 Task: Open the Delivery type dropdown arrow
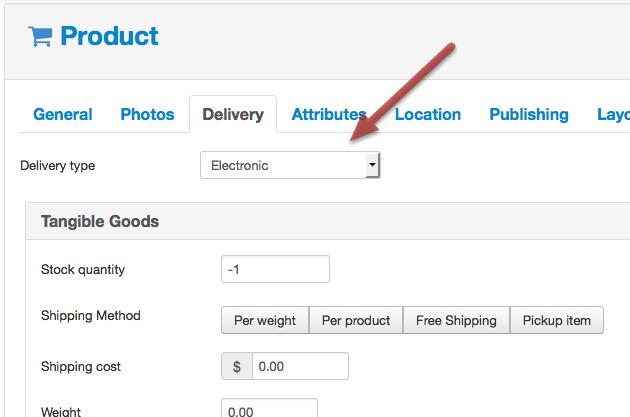pyautogui.click(x=372, y=165)
